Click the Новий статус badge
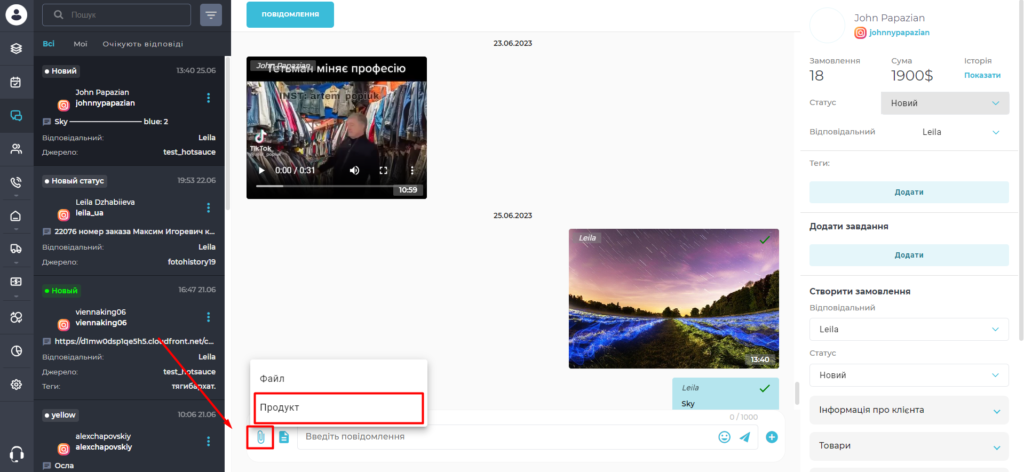This screenshot has width=1024, height=472. click(x=74, y=180)
